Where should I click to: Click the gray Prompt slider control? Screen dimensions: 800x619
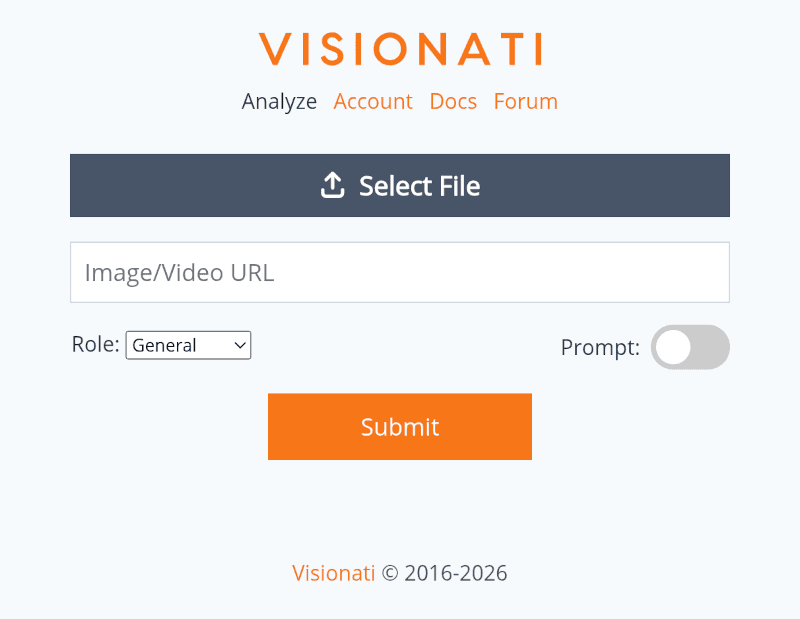pyautogui.click(x=690, y=347)
